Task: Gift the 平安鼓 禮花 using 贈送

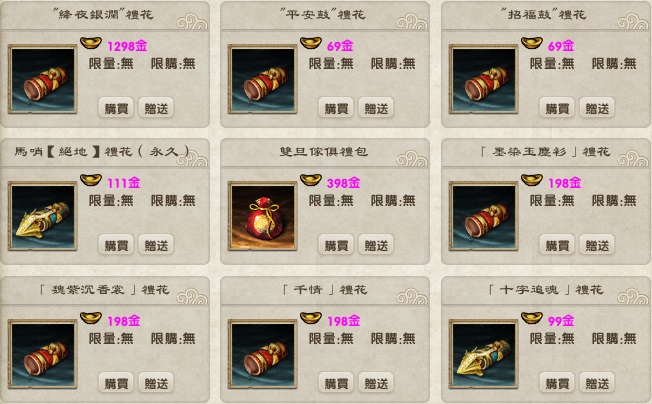Action: tap(376, 108)
